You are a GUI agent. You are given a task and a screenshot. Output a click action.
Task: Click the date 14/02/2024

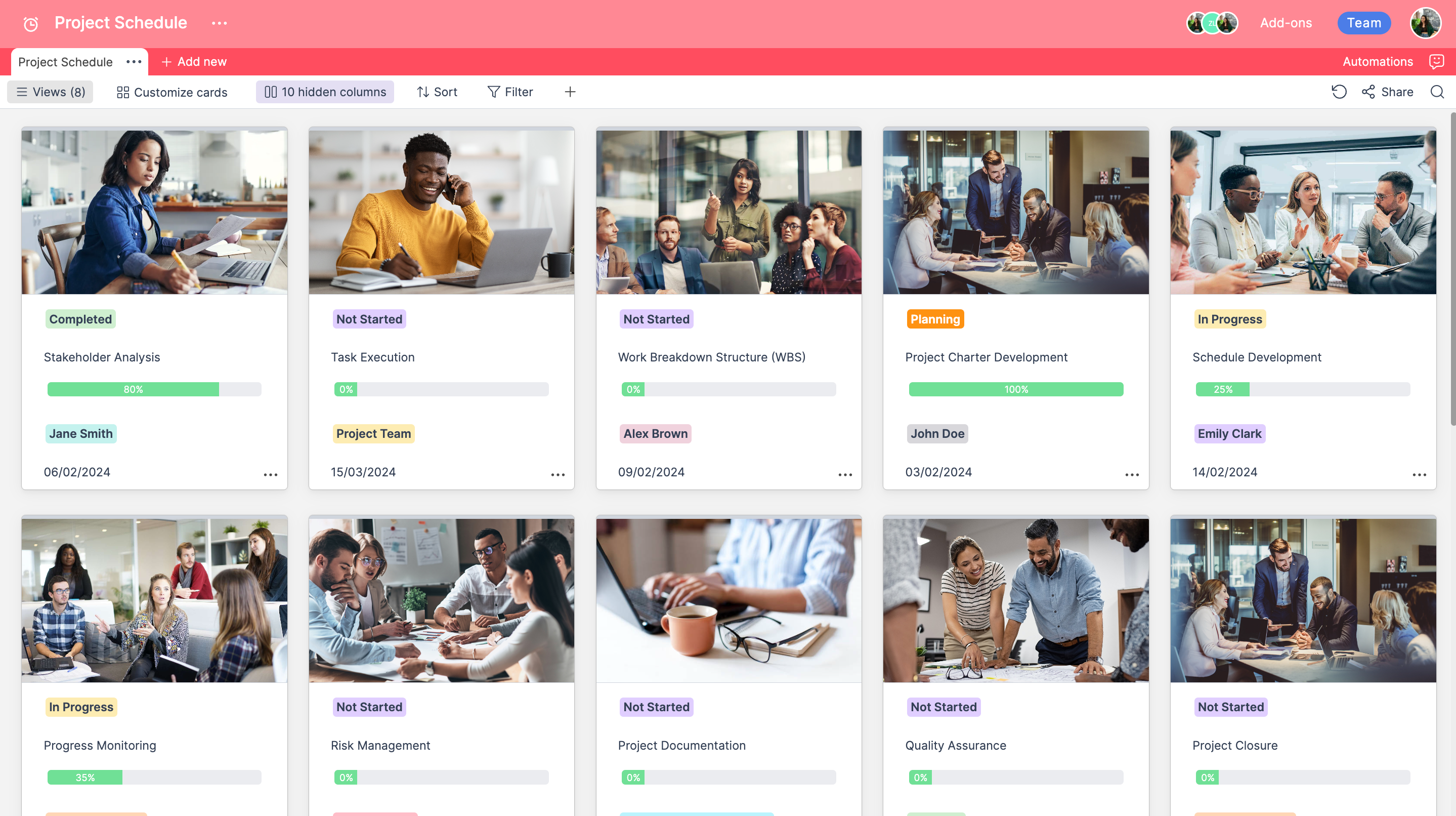coord(1225,472)
